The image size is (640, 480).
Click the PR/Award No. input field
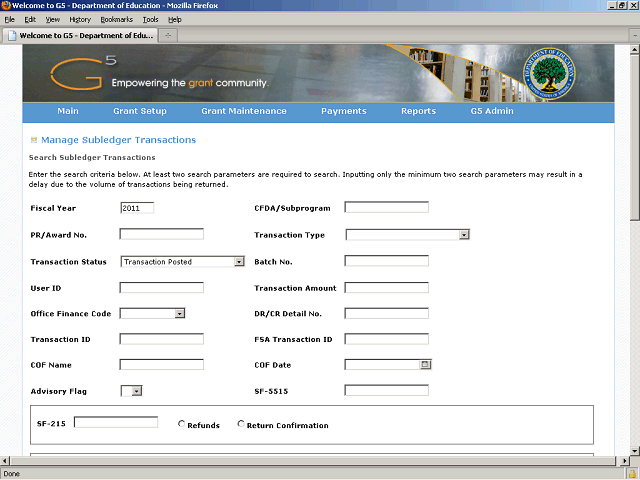coord(162,234)
